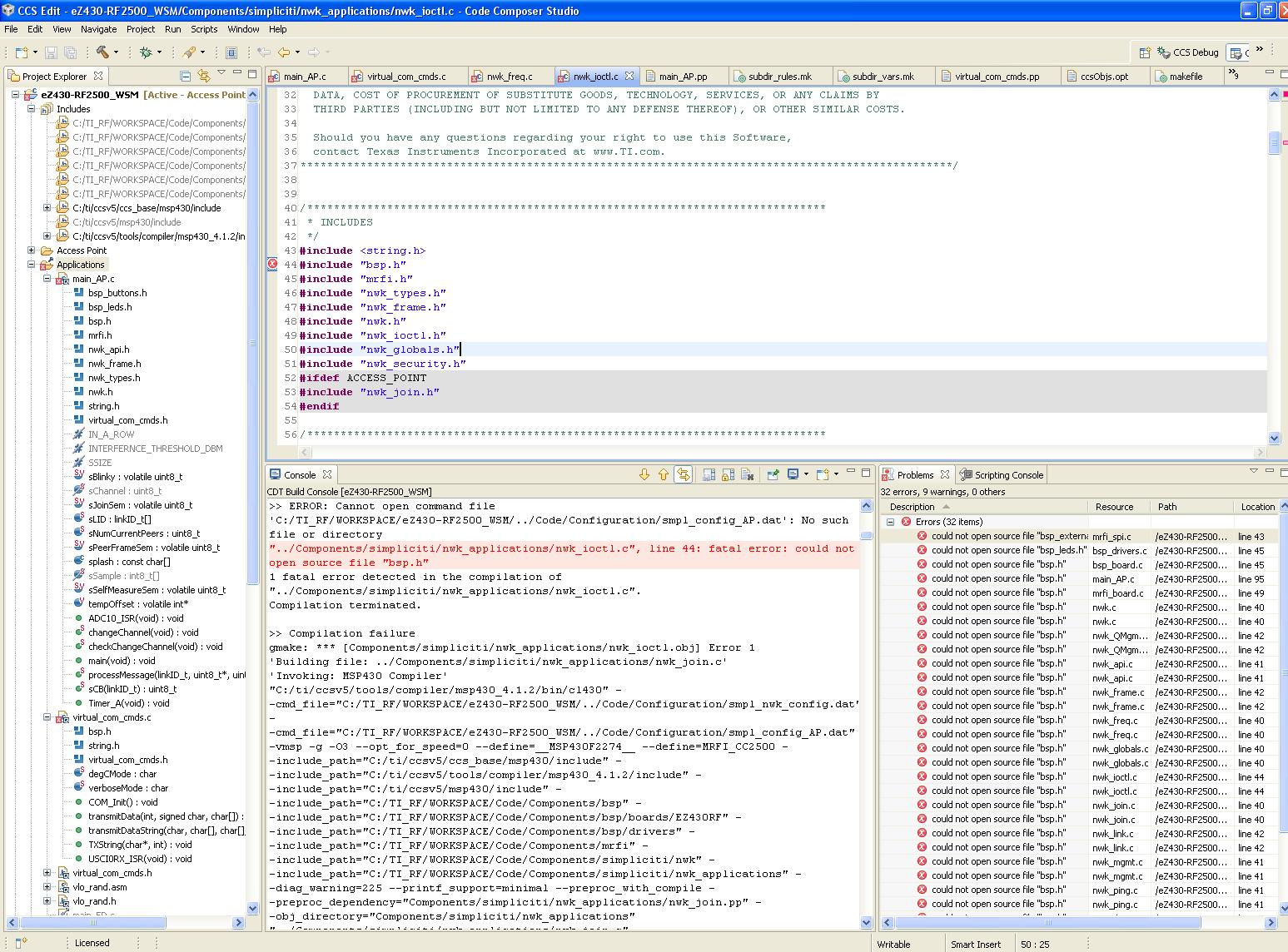Click the Save toolbar icon
The height and width of the screenshot is (952, 1288).
pyautogui.click(x=52, y=52)
